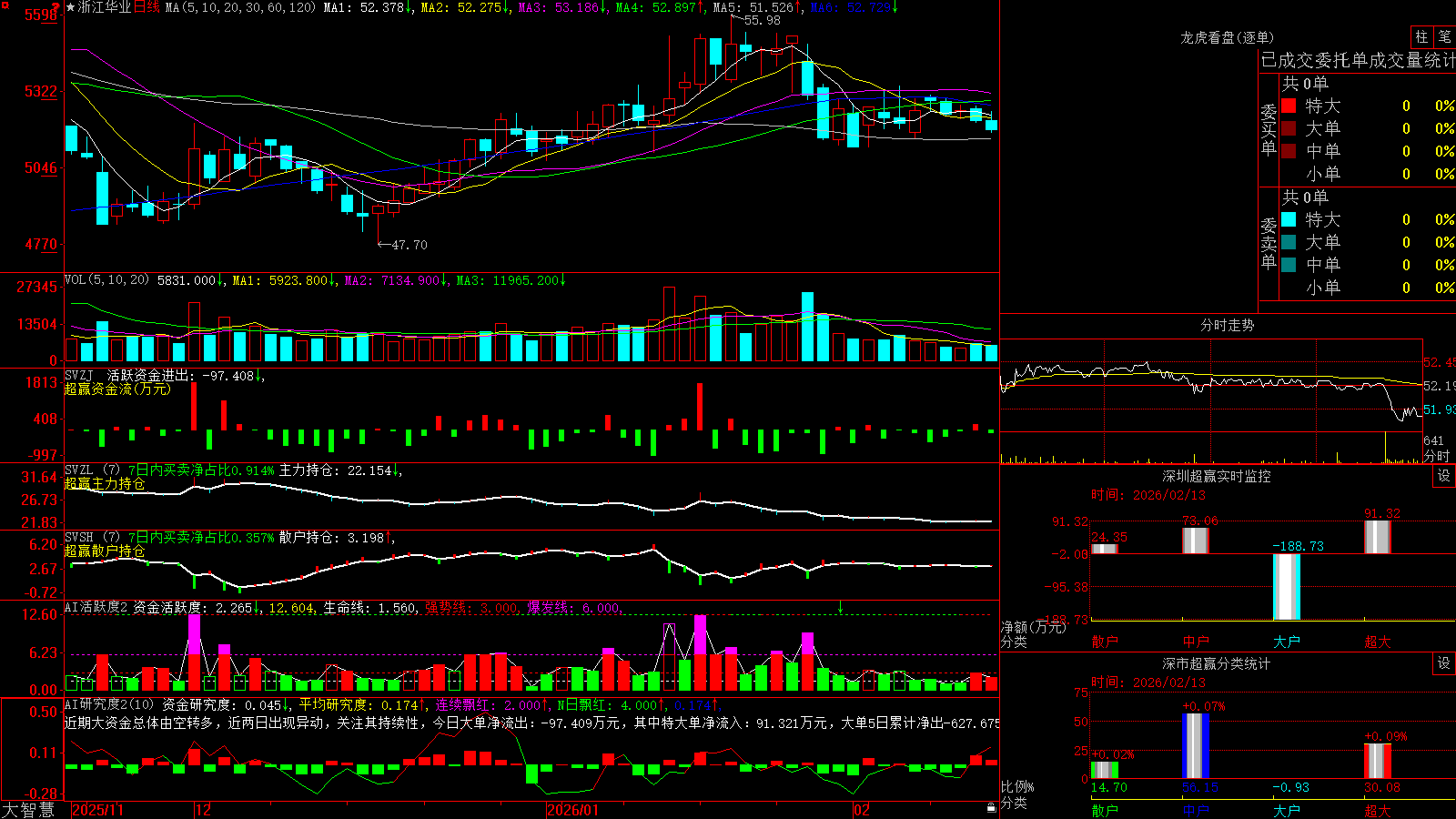Click the blue 中户 bar in 分类统计

pos(1196,746)
